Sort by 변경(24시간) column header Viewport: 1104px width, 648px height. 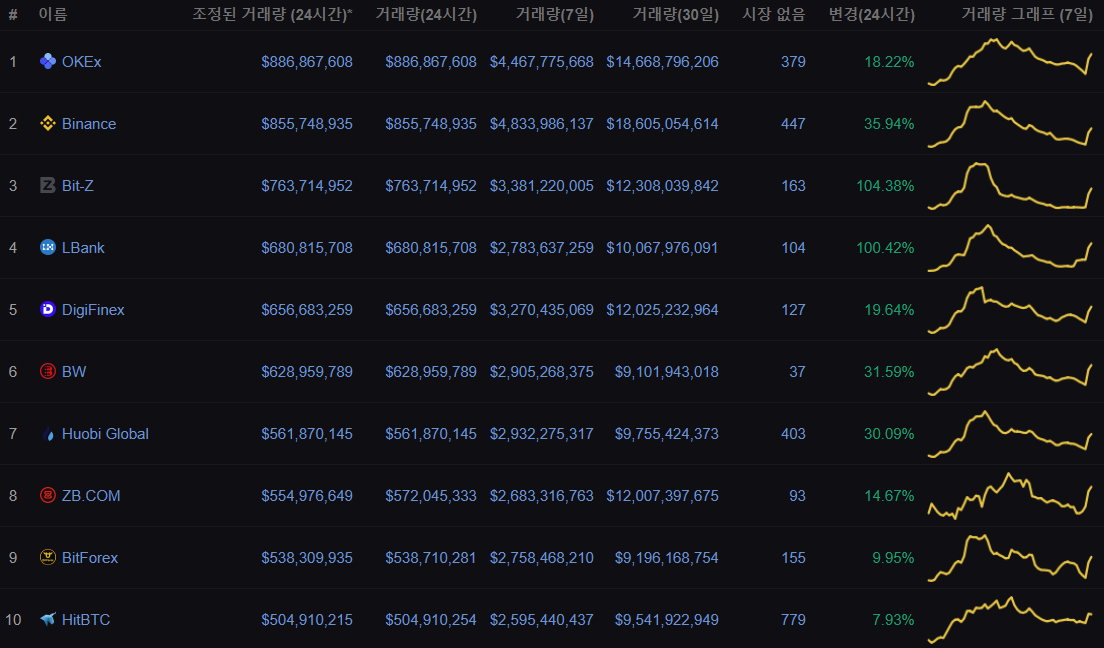point(872,14)
